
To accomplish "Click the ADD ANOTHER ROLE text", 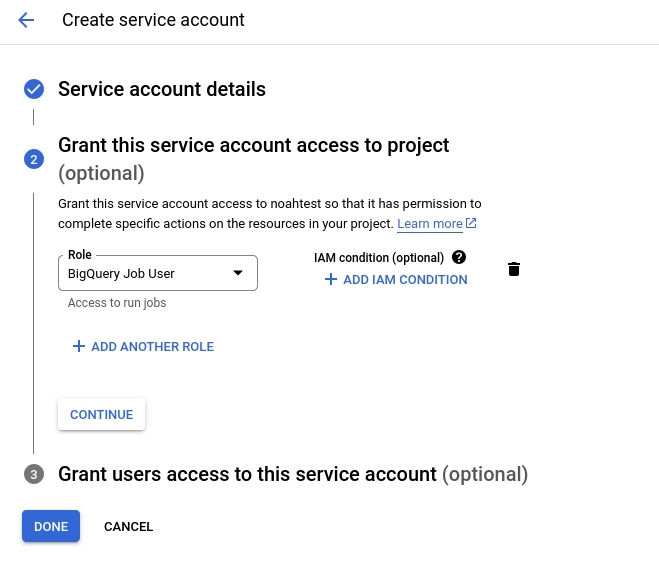I will [152, 347].
